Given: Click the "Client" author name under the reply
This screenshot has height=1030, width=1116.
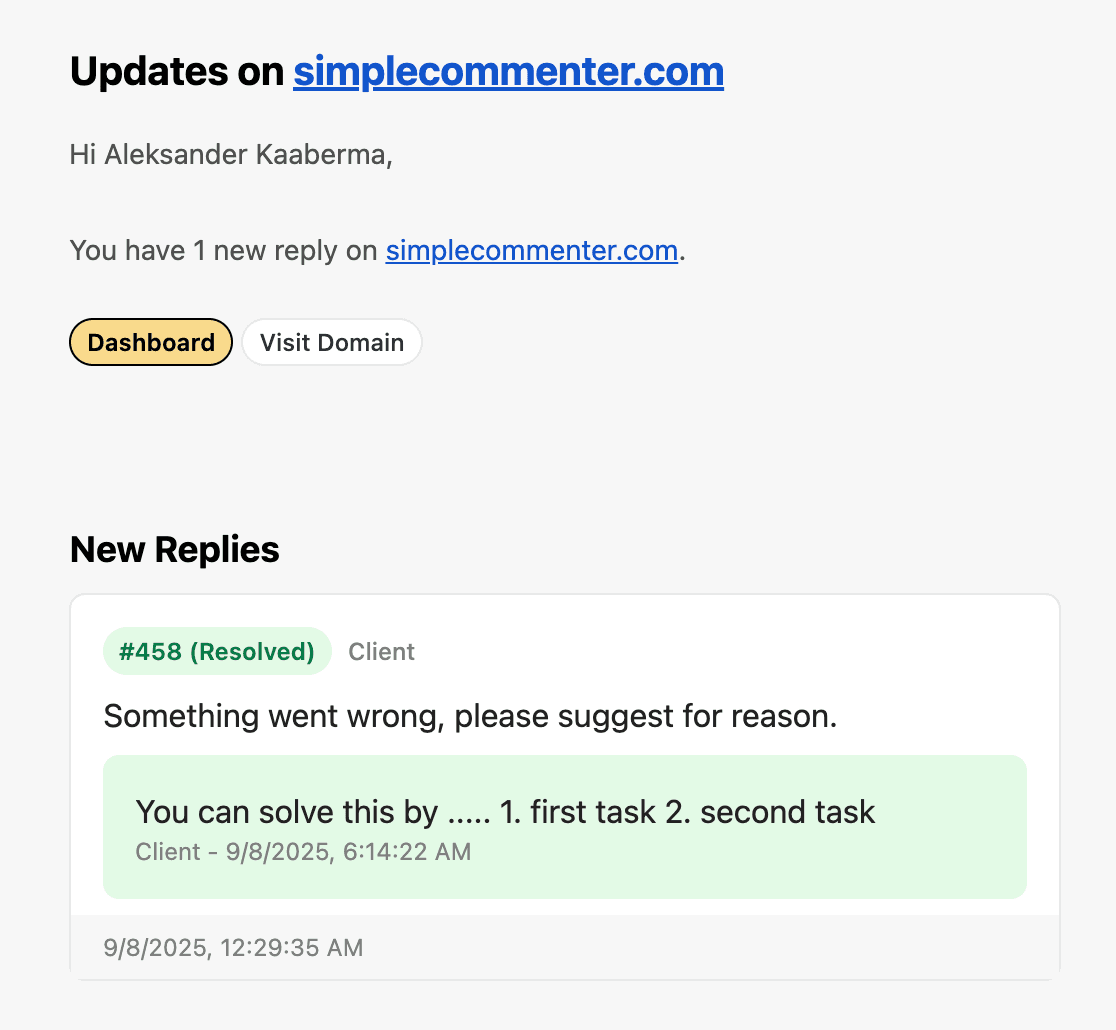Looking at the screenshot, I should (x=168, y=852).
